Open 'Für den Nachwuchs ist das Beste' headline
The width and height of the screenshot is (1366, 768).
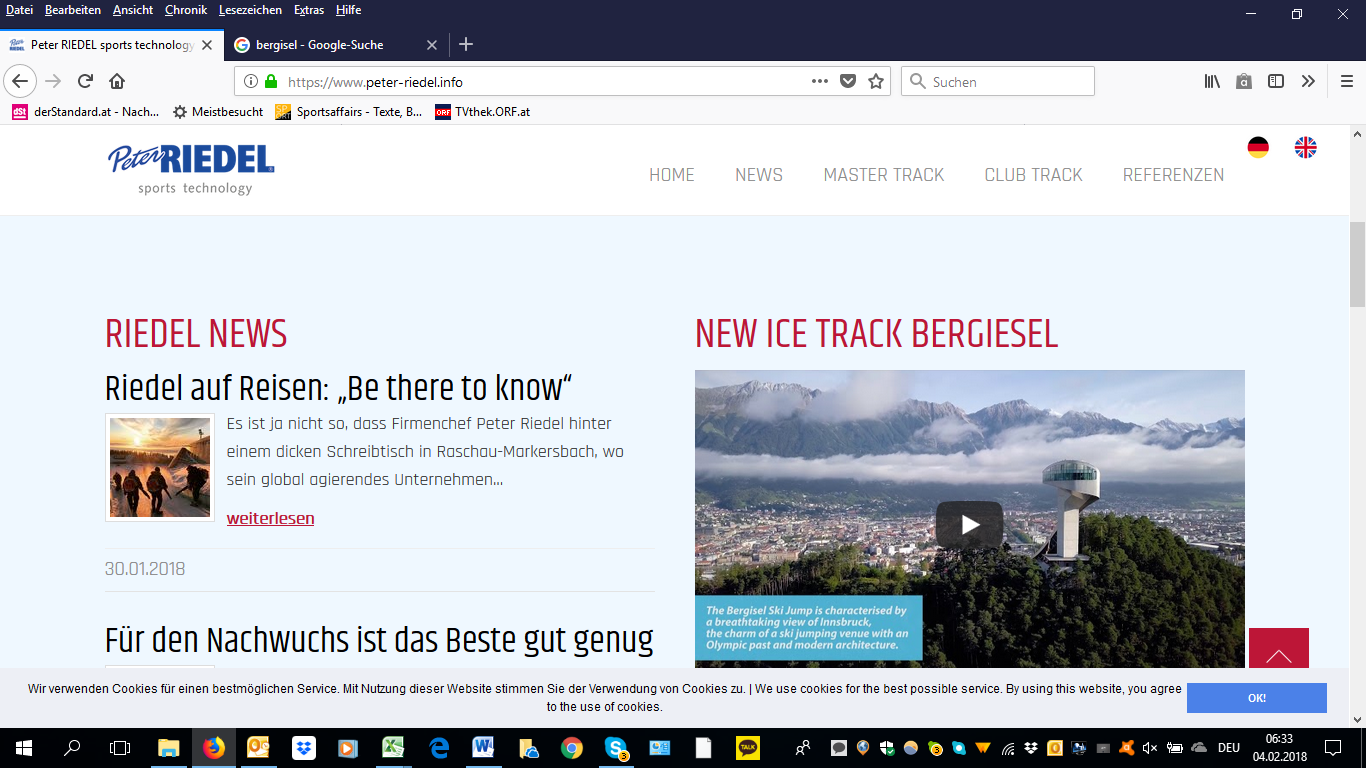click(x=379, y=639)
